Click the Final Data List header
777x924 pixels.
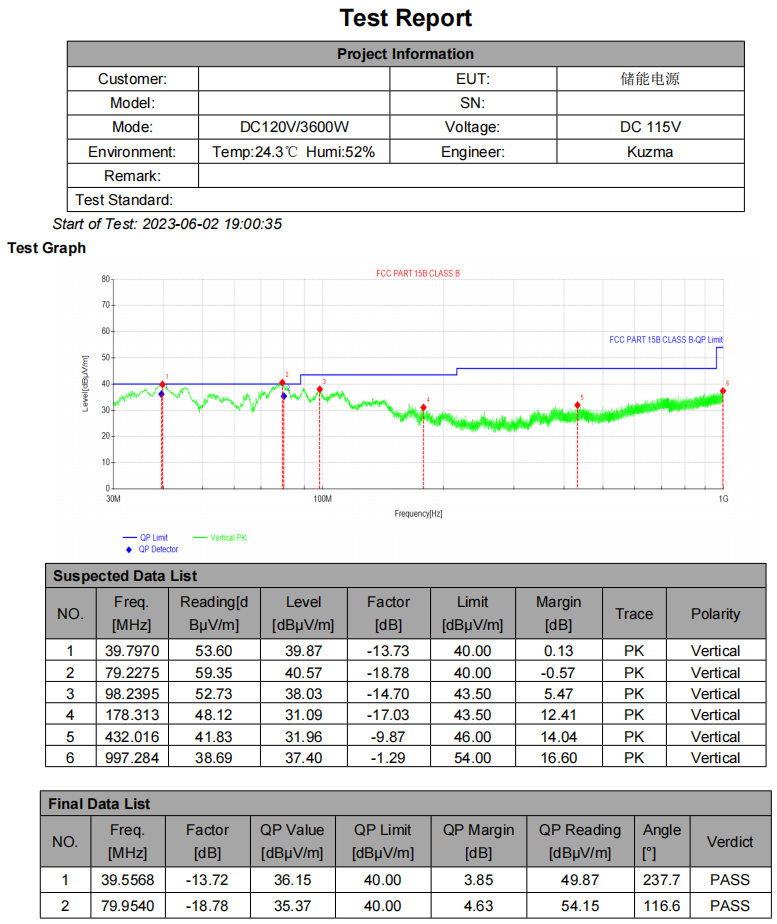point(101,803)
